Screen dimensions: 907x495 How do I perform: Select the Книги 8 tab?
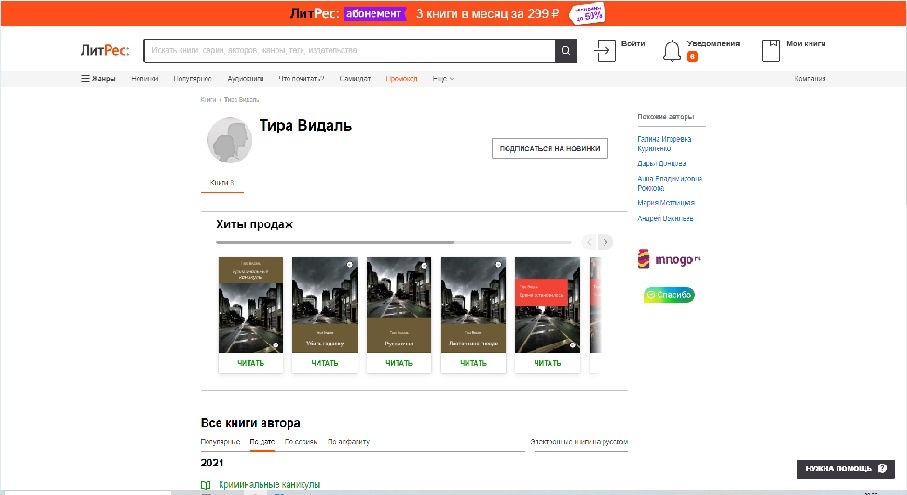coord(222,183)
